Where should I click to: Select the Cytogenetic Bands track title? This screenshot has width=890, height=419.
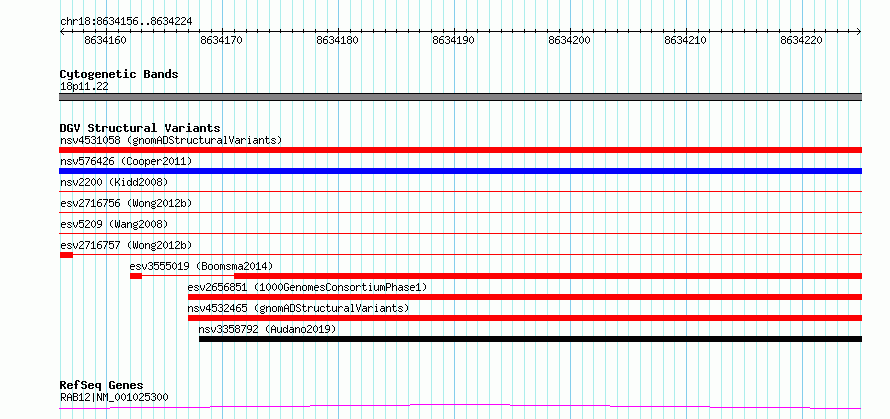pos(119,74)
